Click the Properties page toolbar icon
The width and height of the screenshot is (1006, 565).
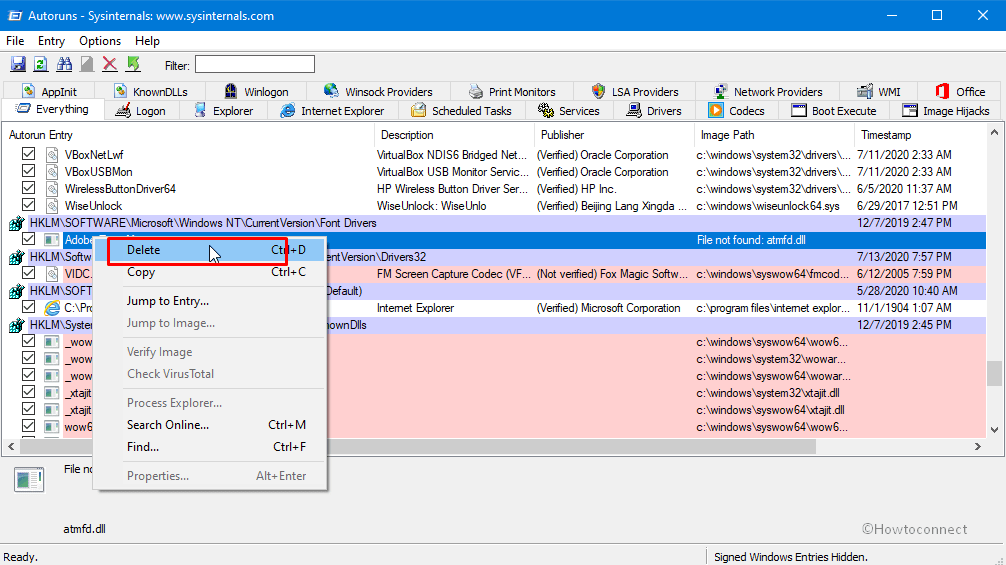coord(87,64)
